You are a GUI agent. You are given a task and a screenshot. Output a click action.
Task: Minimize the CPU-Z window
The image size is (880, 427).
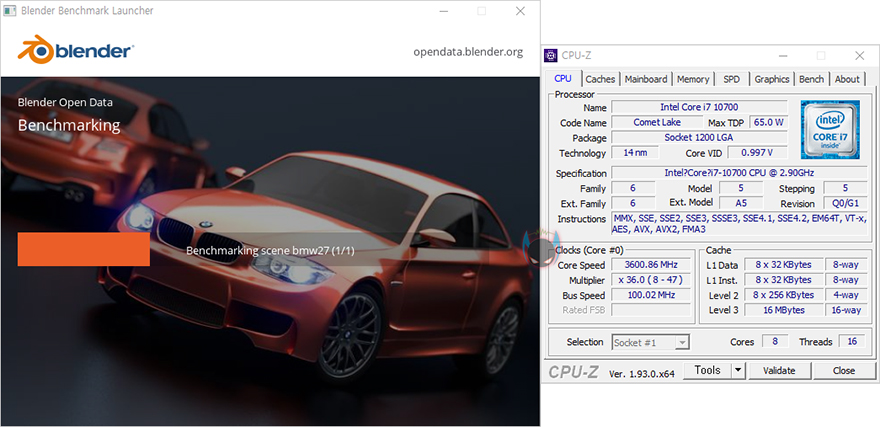click(x=783, y=56)
